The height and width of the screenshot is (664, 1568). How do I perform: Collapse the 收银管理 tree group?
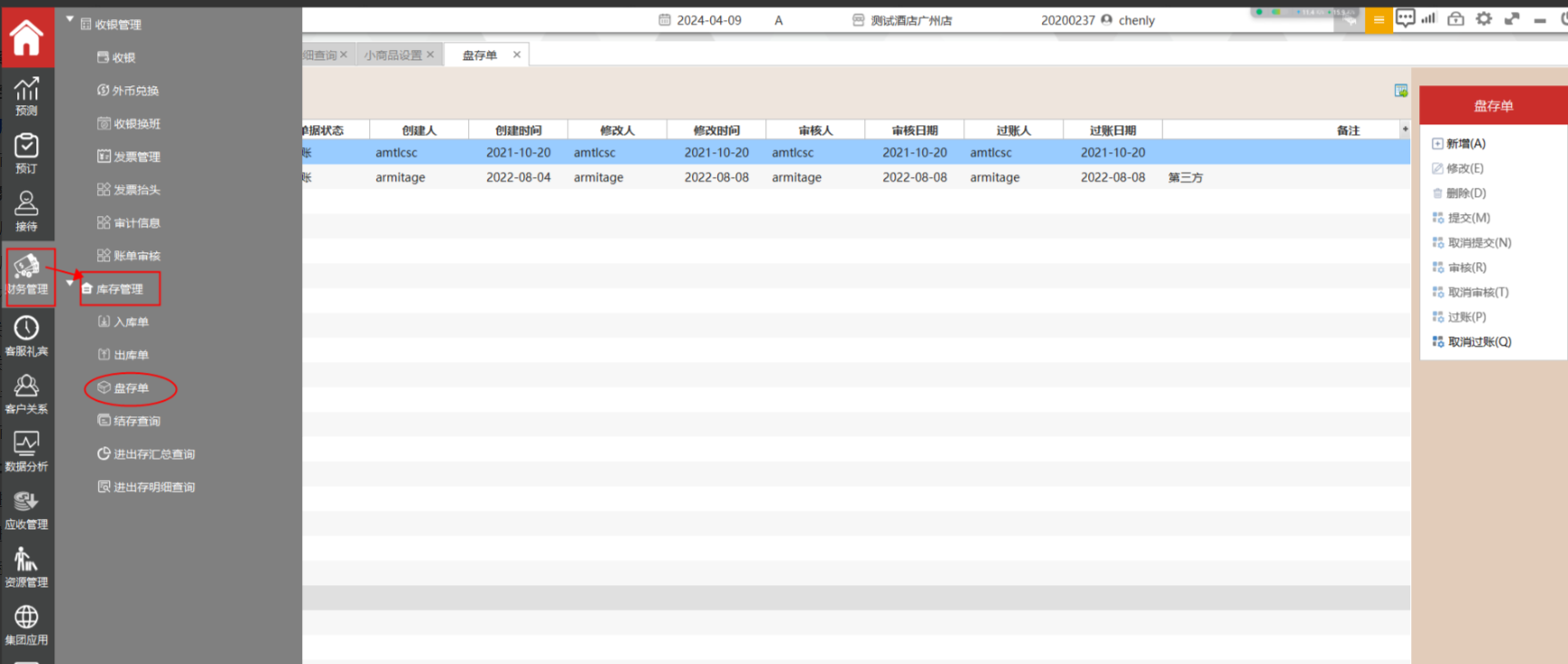pyautogui.click(x=70, y=19)
